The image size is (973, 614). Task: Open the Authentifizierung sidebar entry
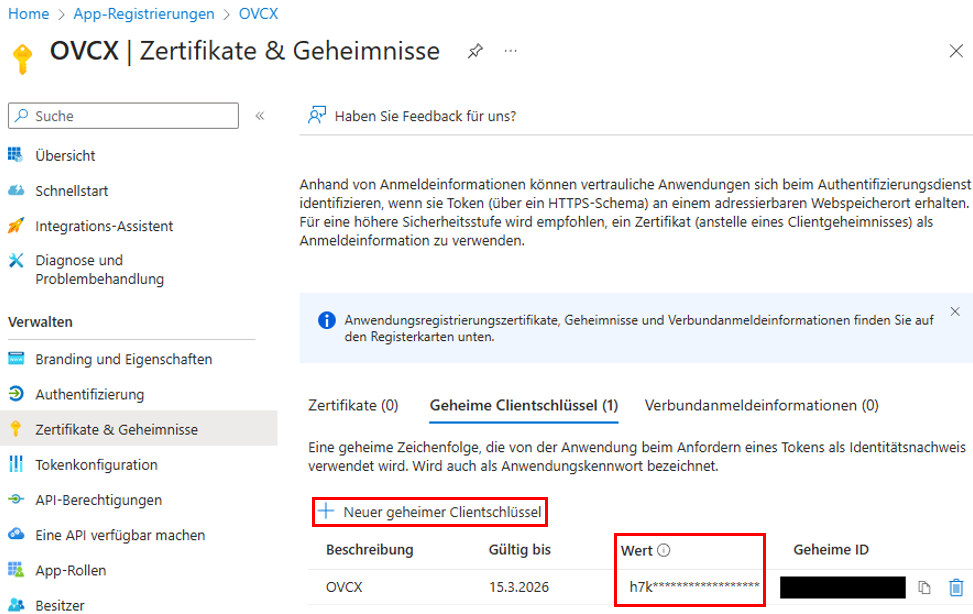[90, 394]
